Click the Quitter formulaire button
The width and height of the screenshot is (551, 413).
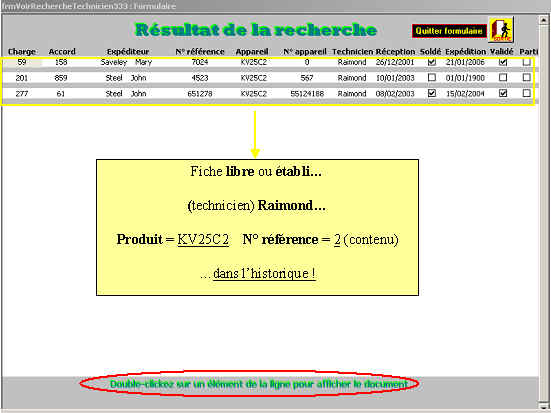tap(449, 31)
